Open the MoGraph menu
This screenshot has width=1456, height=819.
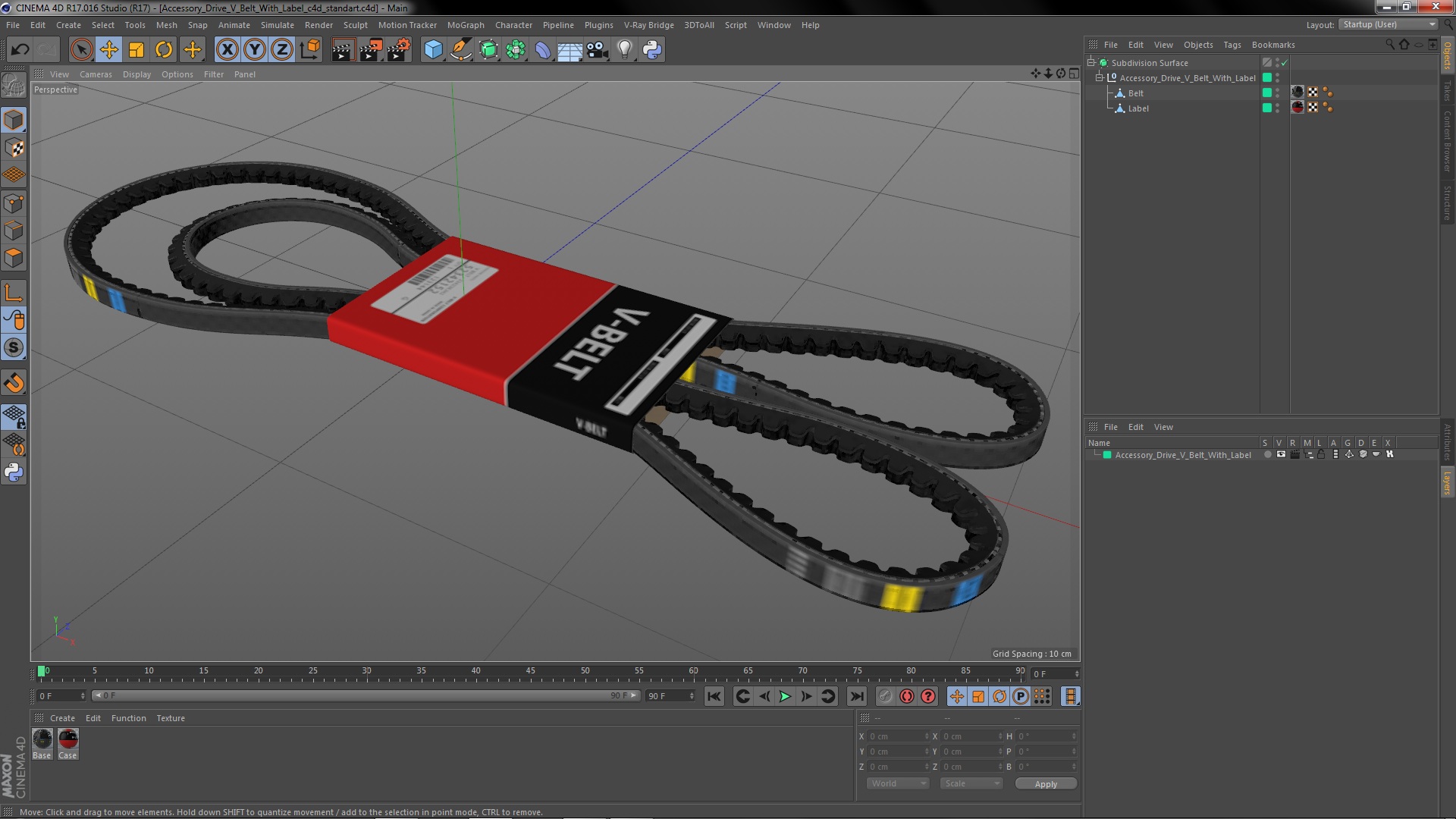click(x=466, y=25)
